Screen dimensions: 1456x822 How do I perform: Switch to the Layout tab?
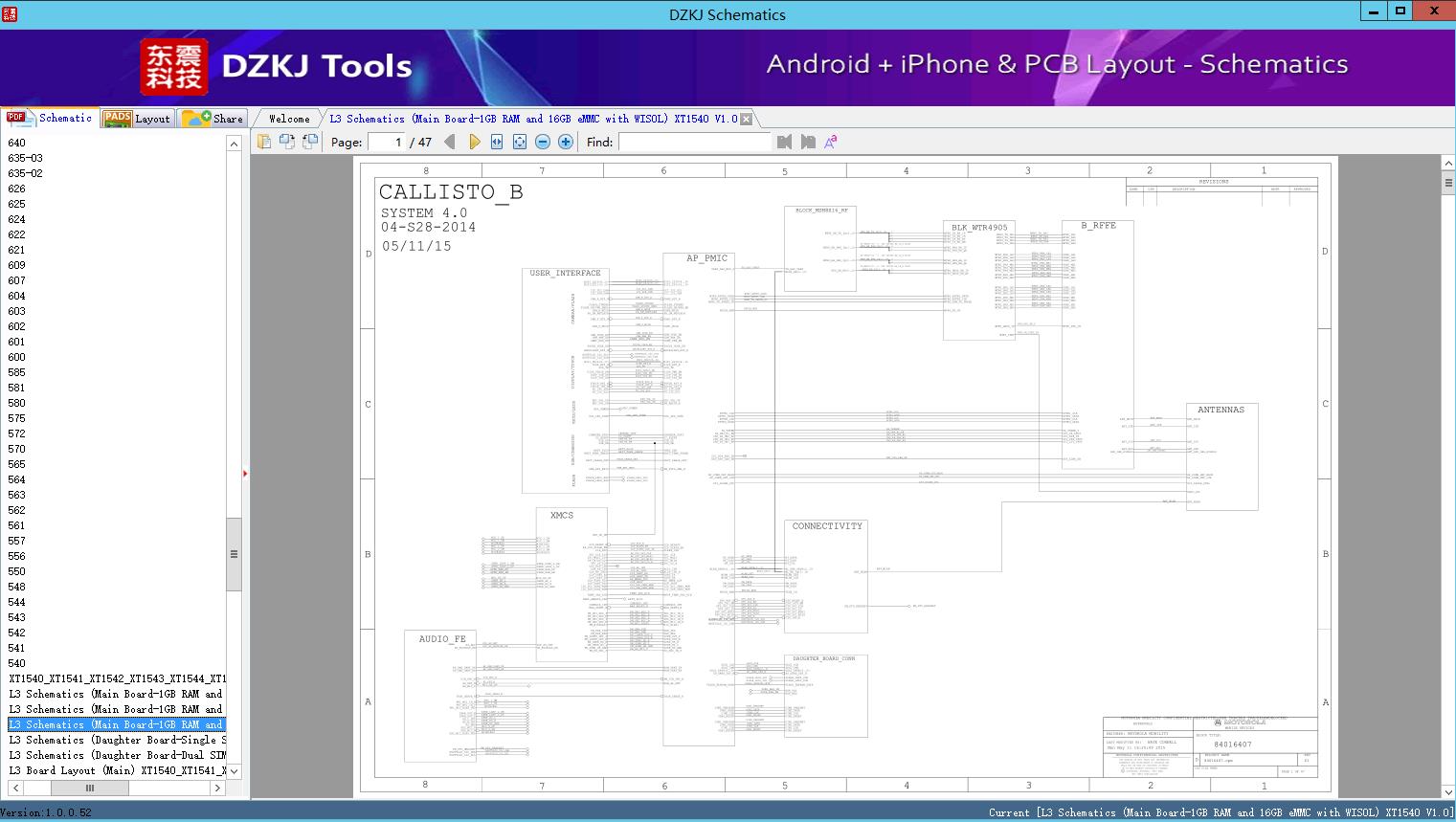pyautogui.click(x=138, y=119)
